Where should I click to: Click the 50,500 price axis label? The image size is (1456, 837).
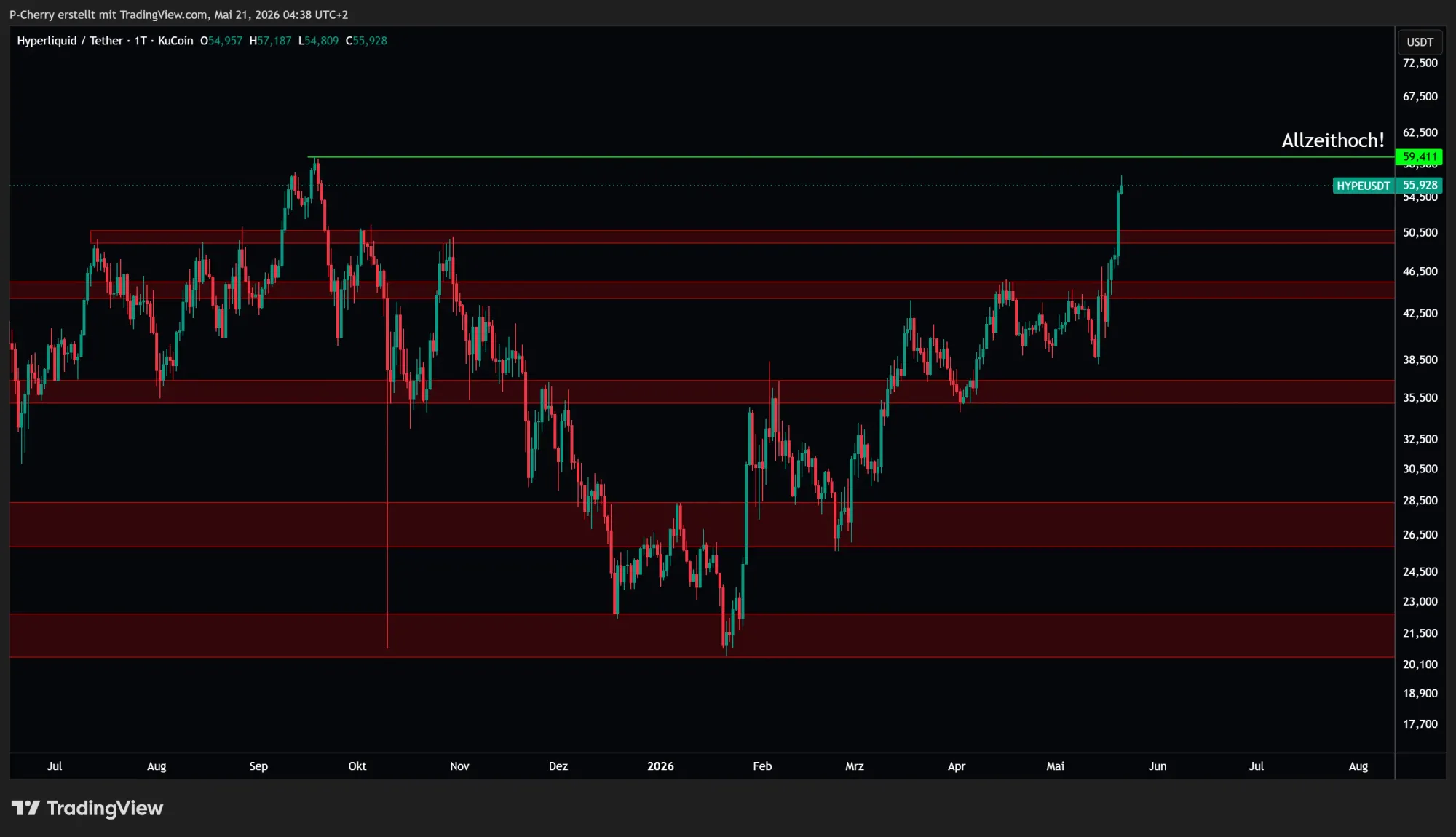point(1420,233)
